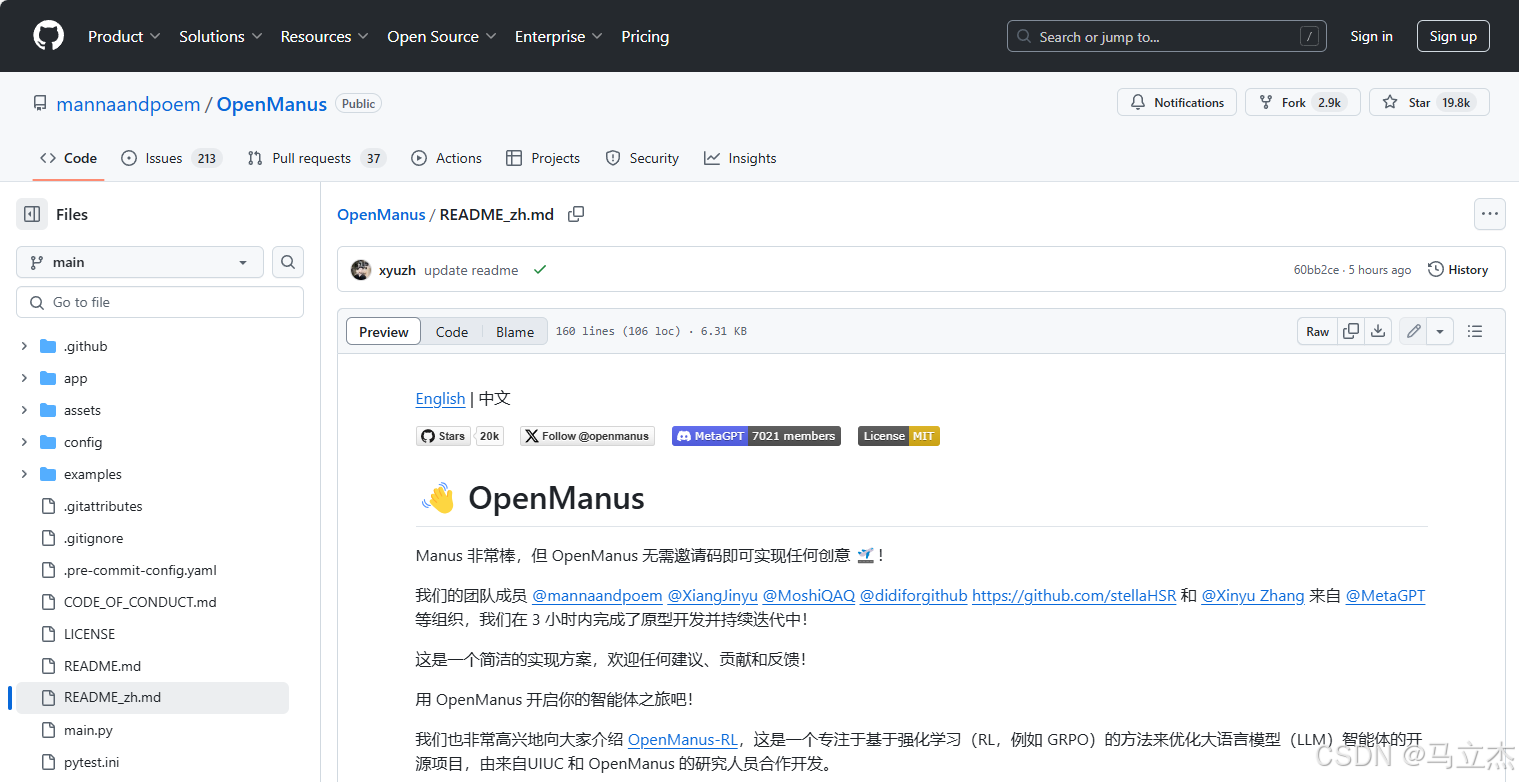
Task: Open the @mannaandpoem mention link
Action: (x=597, y=595)
